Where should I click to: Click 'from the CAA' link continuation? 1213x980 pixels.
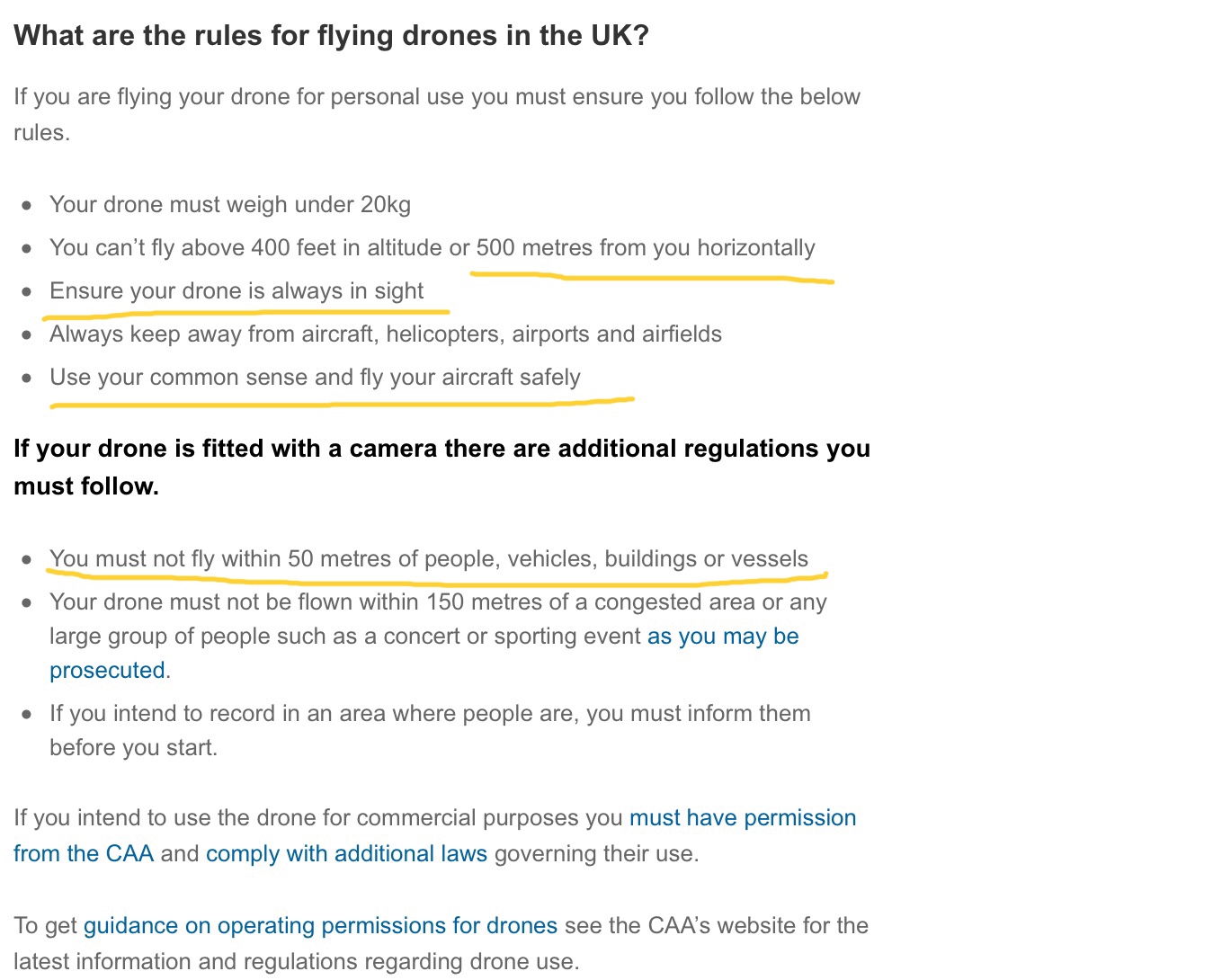pyautogui.click(x=84, y=854)
